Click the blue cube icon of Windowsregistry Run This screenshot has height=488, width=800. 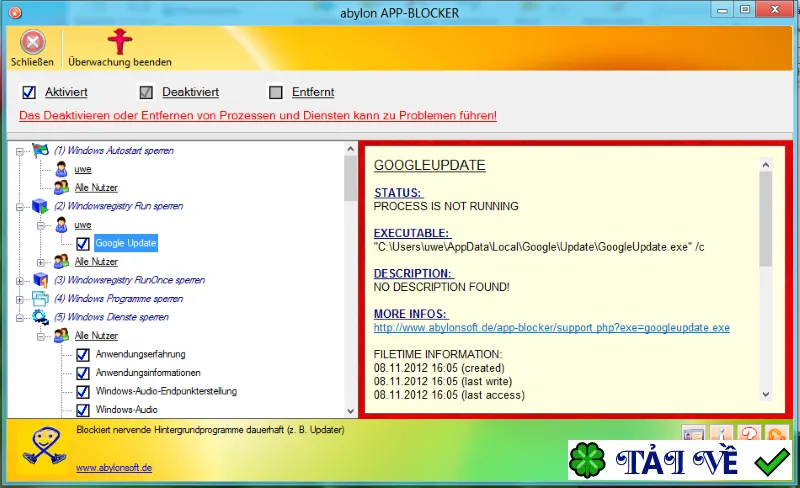tap(40, 206)
